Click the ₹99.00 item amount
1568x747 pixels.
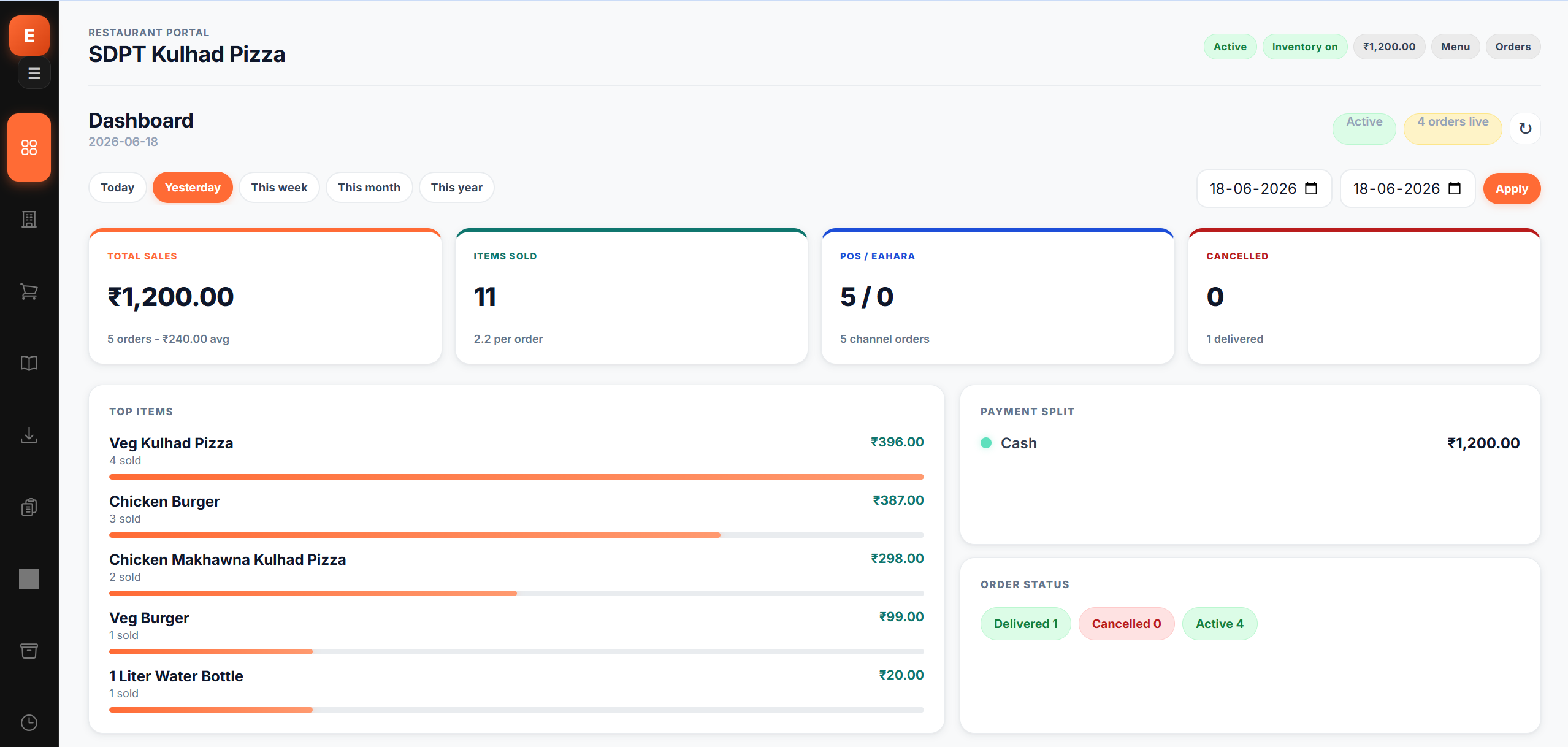coord(901,616)
